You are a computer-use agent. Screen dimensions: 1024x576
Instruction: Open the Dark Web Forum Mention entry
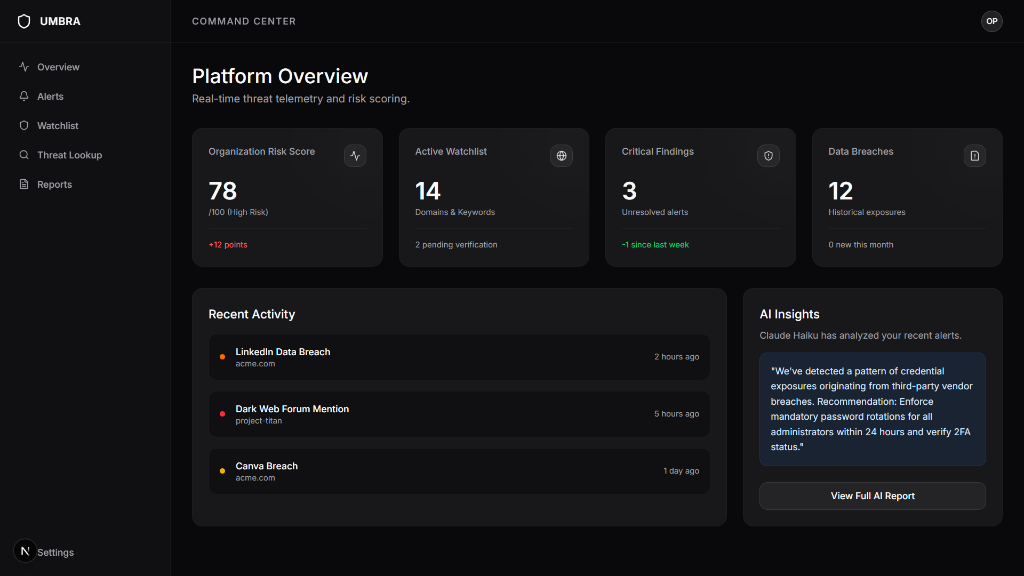point(459,414)
